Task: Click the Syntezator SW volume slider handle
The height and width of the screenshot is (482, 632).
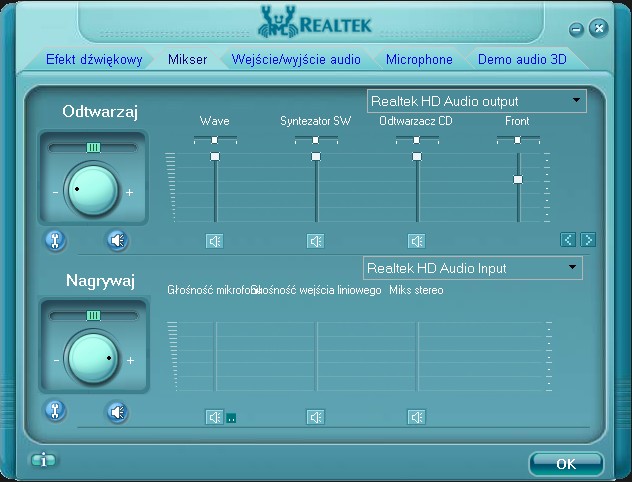Action: click(316, 156)
